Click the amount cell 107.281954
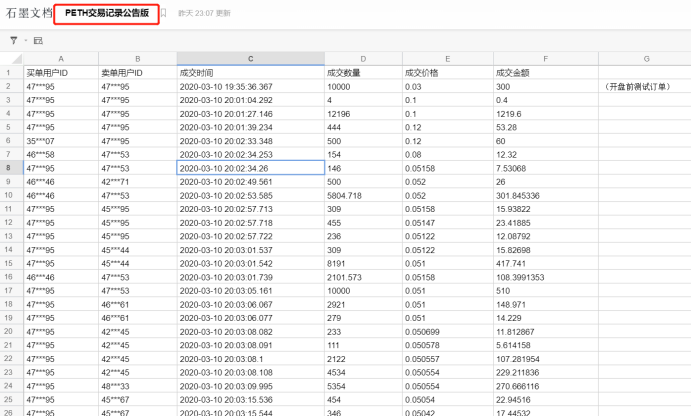Viewport: 691px width, 416px height. 546,359
